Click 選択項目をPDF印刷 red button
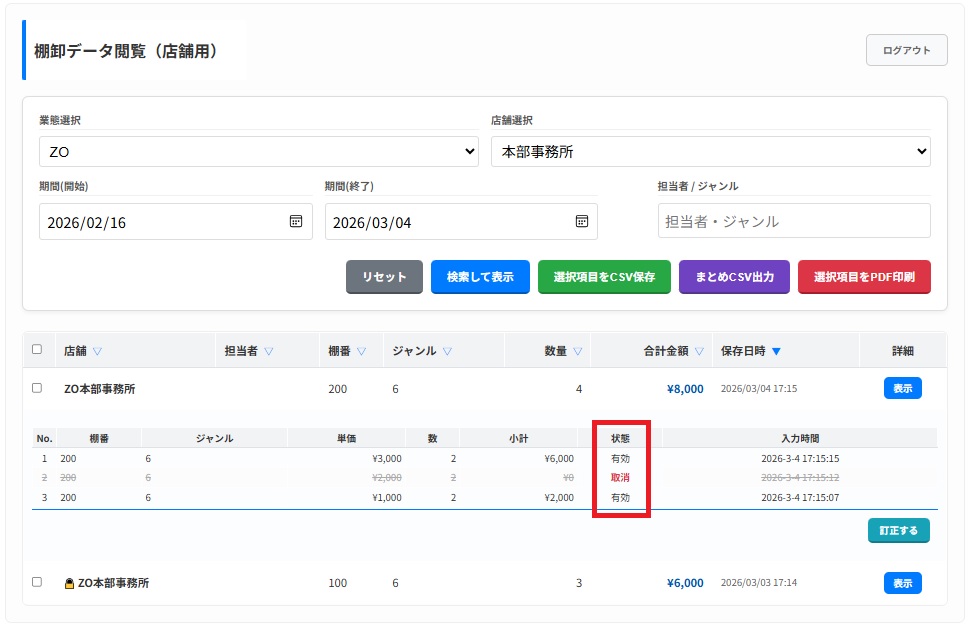Viewport: 968px width, 626px height. coord(864,277)
